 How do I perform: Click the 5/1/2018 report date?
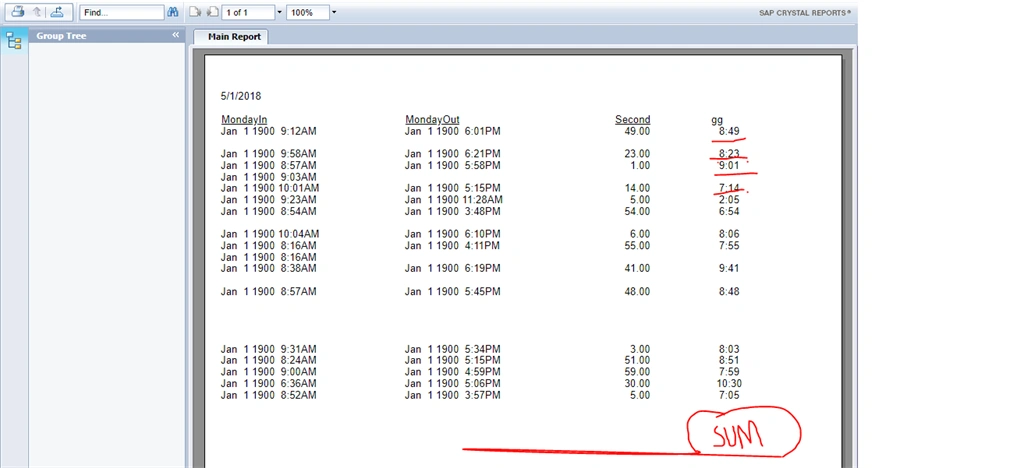(x=241, y=96)
